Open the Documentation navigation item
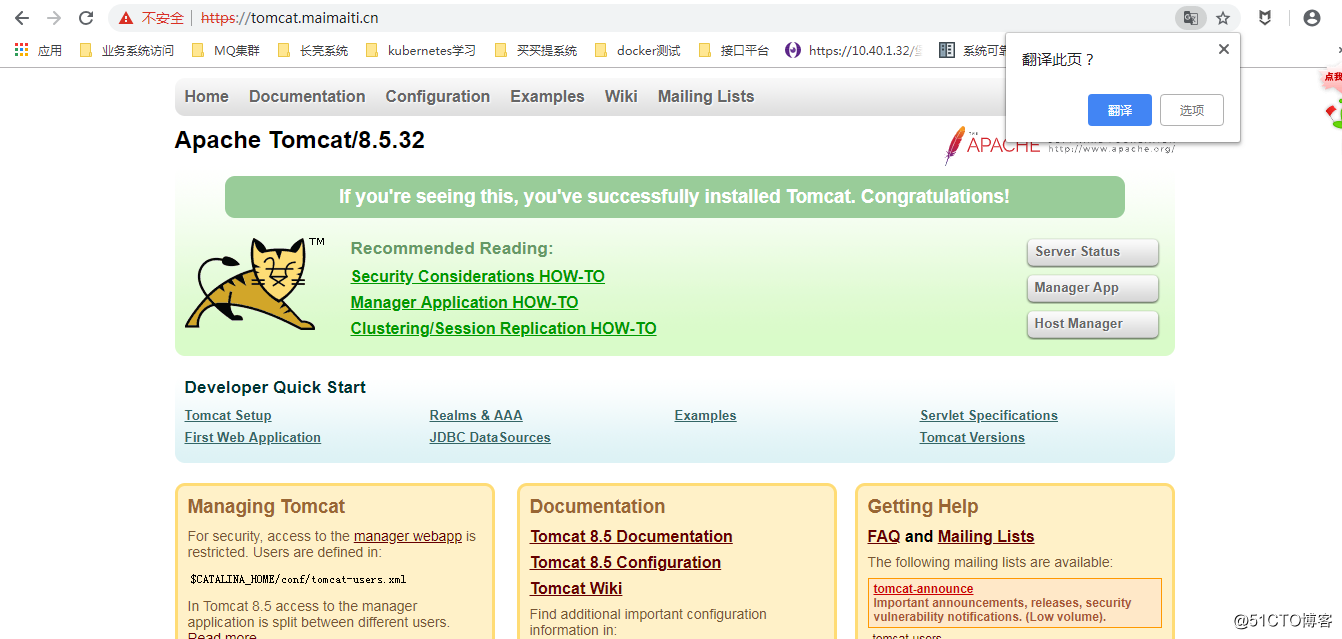The image size is (1342, 639). (x=307, y=96)
